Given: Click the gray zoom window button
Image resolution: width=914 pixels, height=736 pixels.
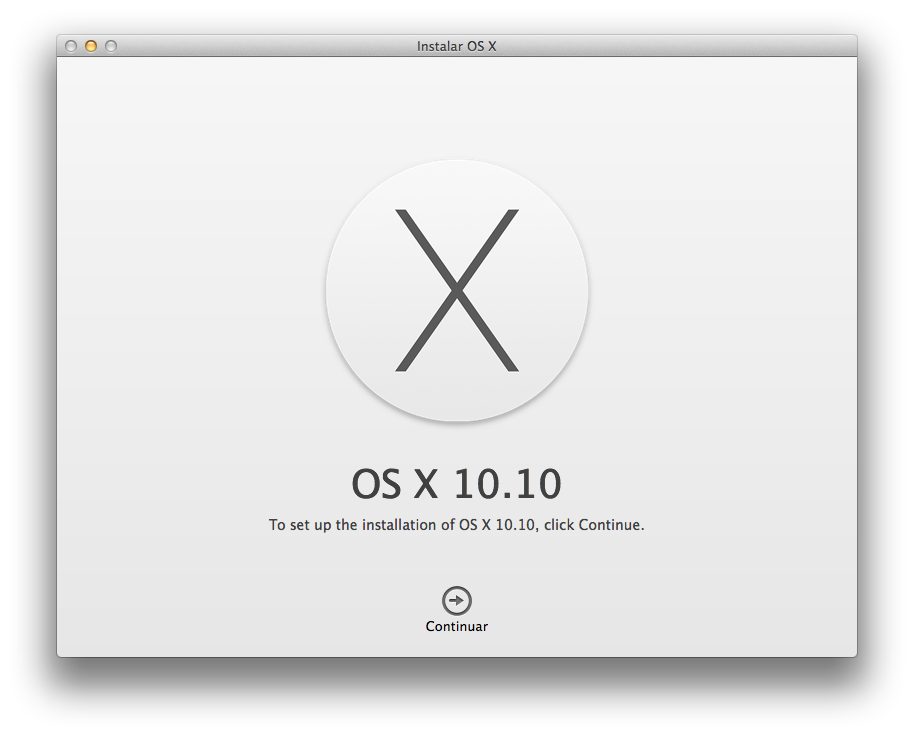Looking at the screenshot, I should [111, 46].
